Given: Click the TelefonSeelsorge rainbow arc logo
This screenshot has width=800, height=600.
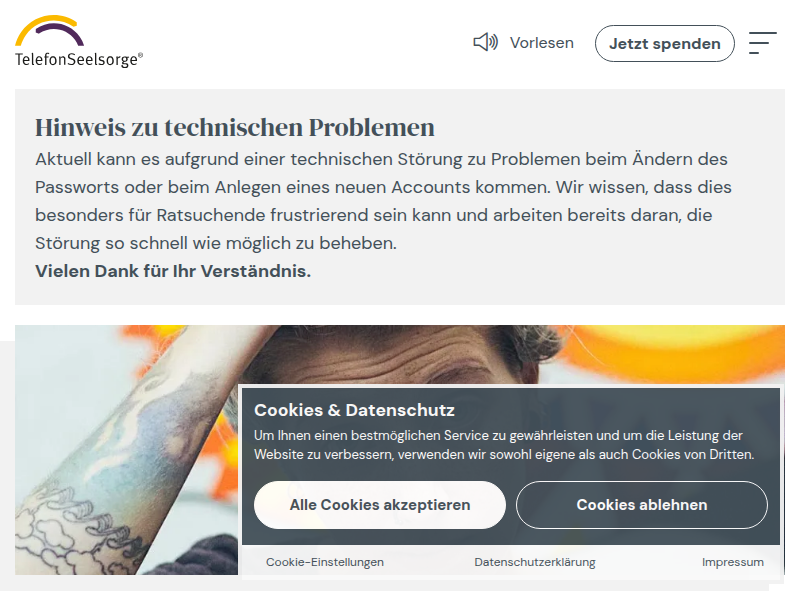Looking at the screenshot, I should click(49, 31).
